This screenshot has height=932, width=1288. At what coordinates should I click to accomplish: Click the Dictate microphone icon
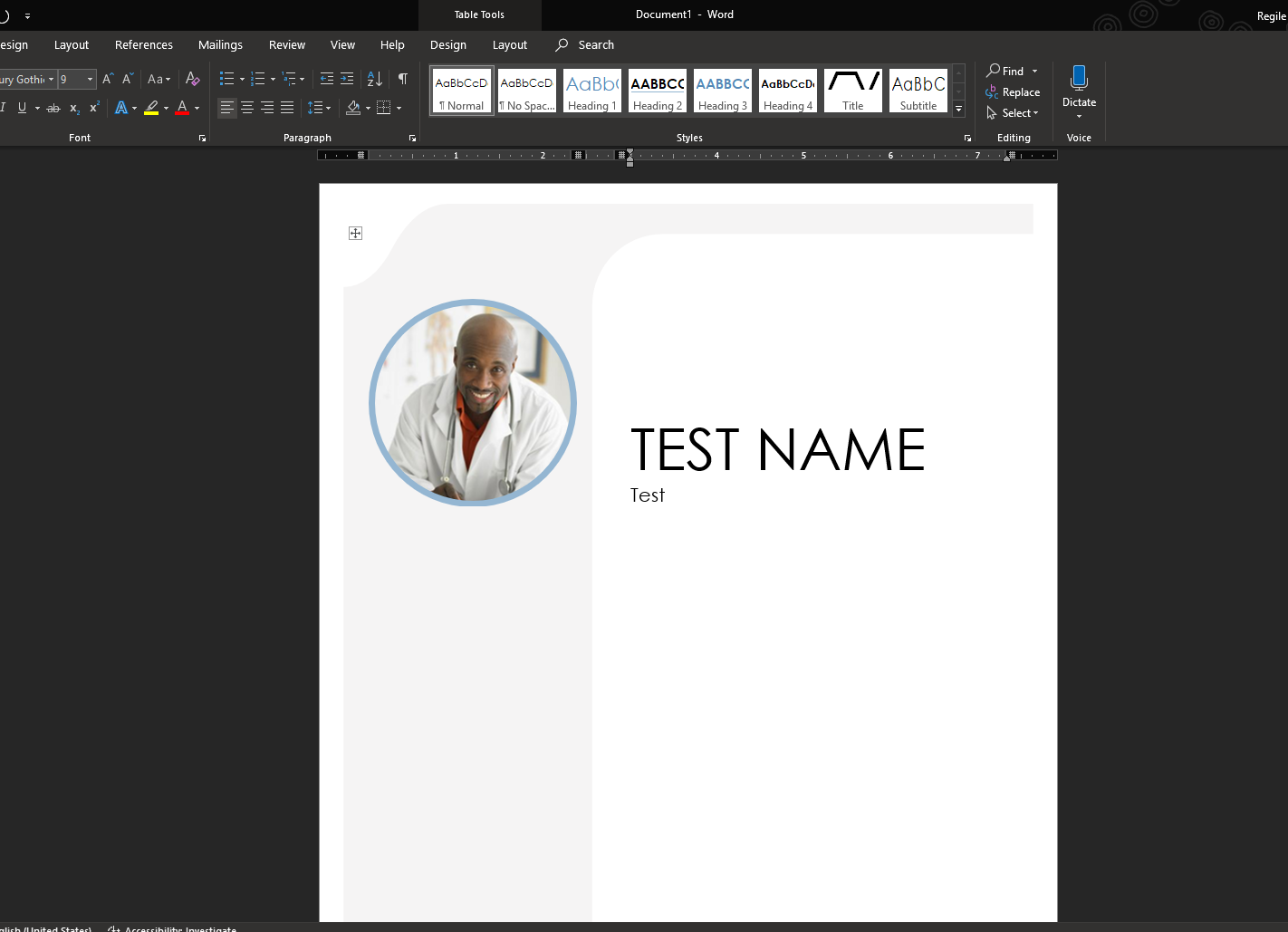point(1079,79)
